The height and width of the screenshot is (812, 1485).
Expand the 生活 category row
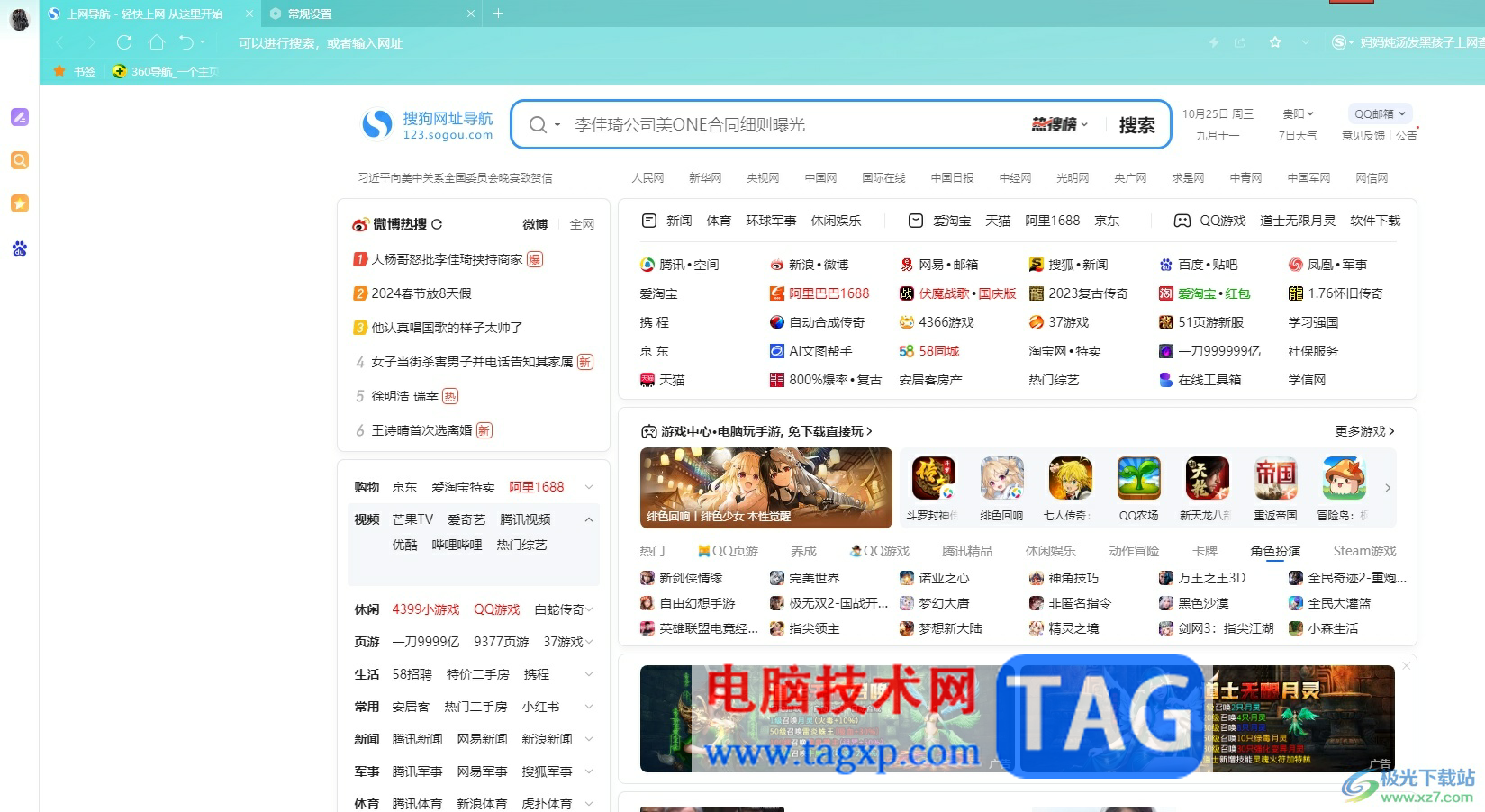[589, 674]
